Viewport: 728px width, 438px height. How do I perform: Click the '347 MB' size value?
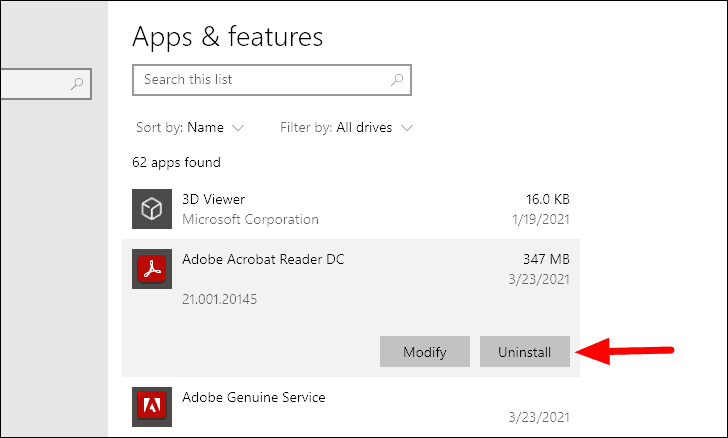click(546, 259)
